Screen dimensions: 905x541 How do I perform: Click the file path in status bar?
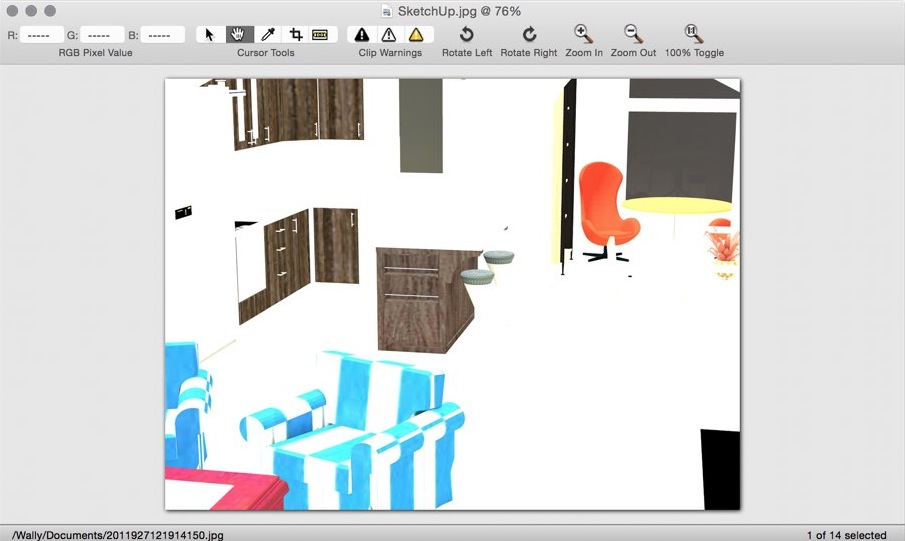pos(117,535)
